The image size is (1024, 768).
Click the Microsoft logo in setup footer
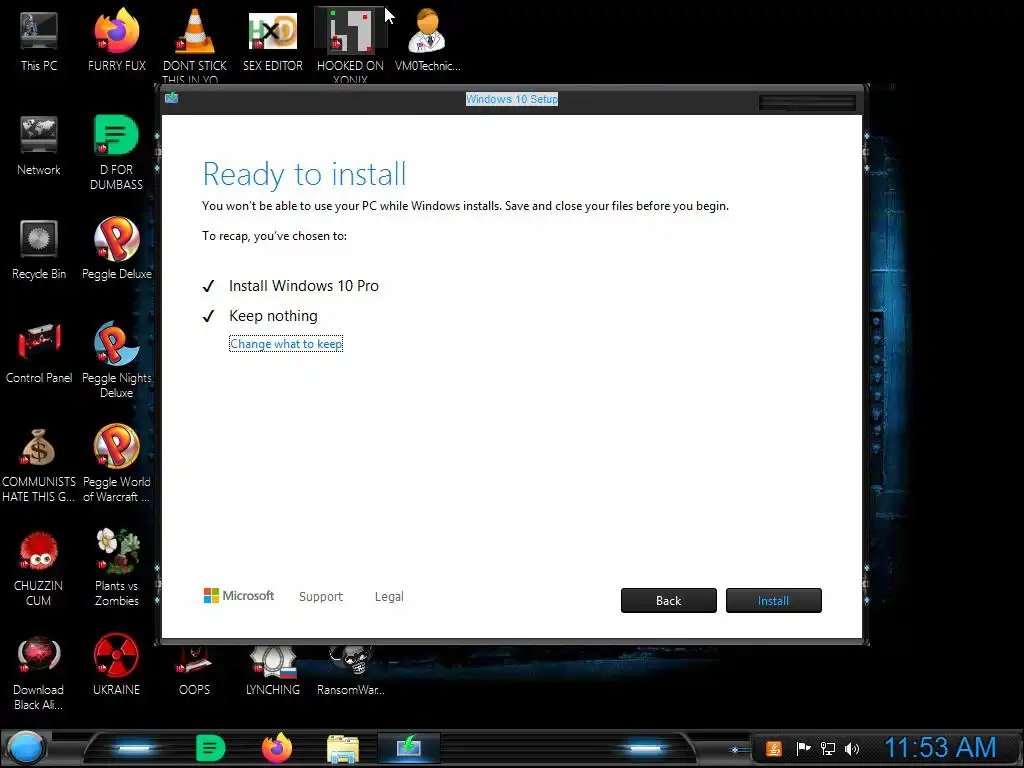pos(239,596)
